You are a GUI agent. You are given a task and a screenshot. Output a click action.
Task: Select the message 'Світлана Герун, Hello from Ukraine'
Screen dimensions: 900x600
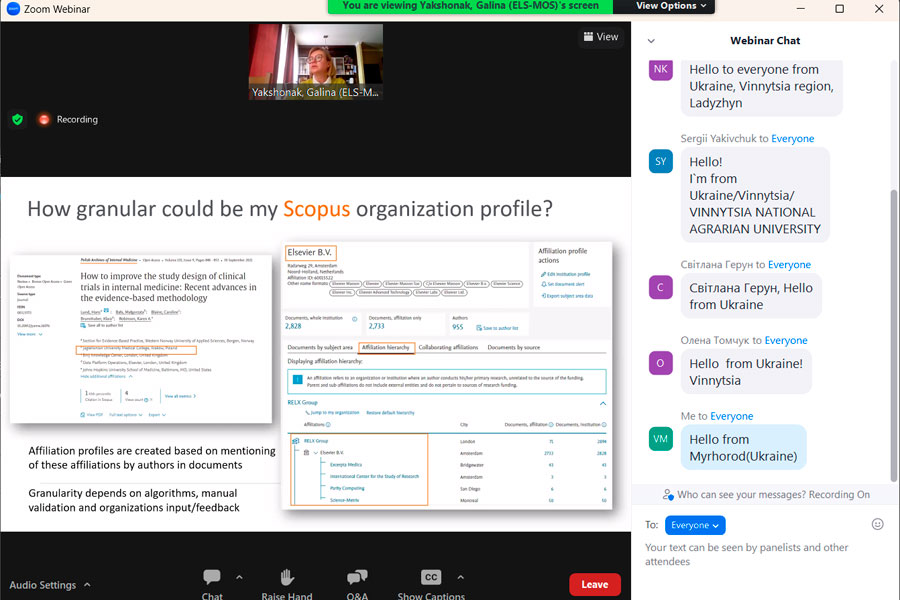pyautogui.click(x=751, y=296)
